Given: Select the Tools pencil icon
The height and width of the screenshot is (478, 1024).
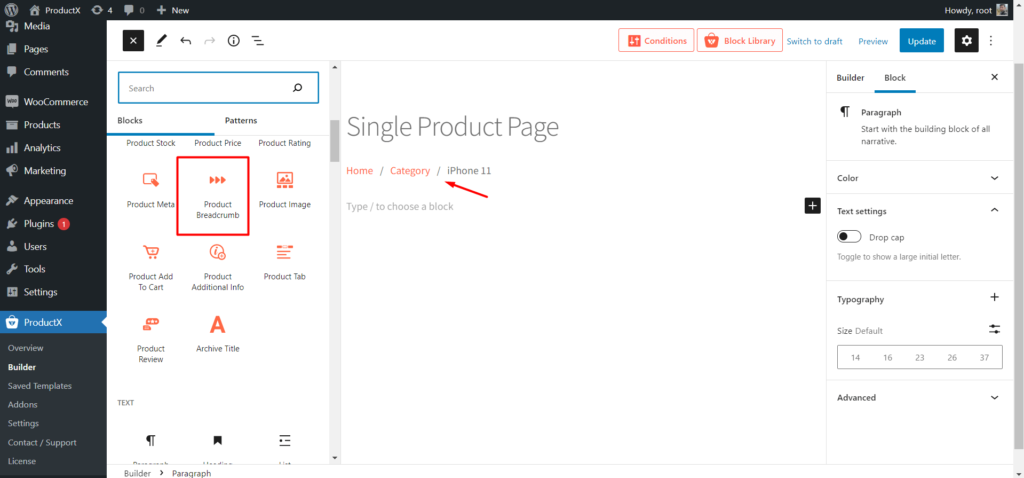Looking at the screenshot, I should tap(161, 40).
